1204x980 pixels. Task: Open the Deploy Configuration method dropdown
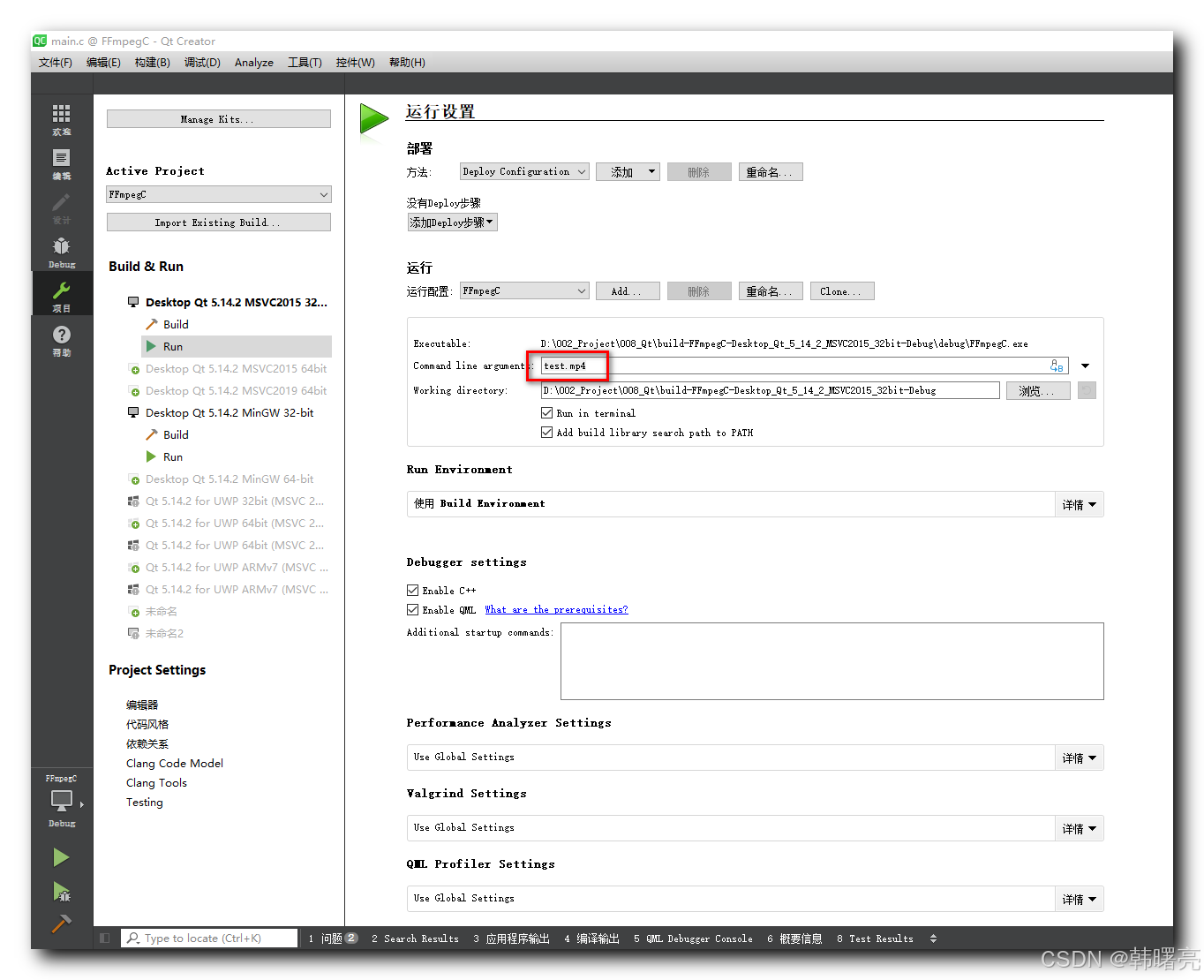(524, 171)
